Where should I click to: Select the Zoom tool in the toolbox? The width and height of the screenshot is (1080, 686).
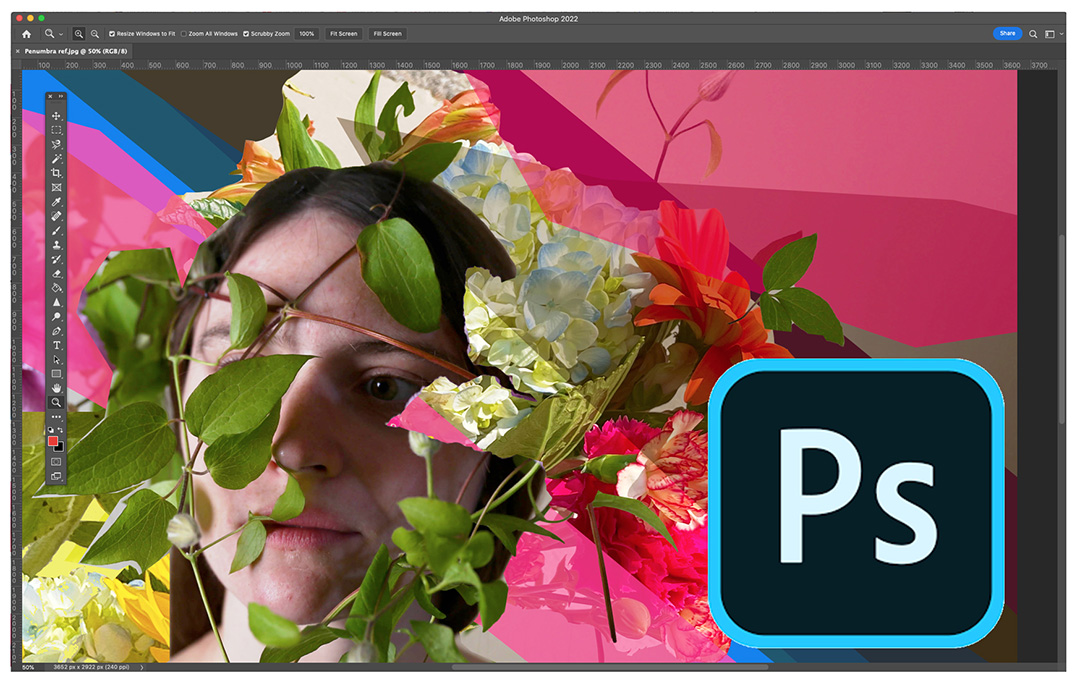pyautogui.click(x=56, y=403)
